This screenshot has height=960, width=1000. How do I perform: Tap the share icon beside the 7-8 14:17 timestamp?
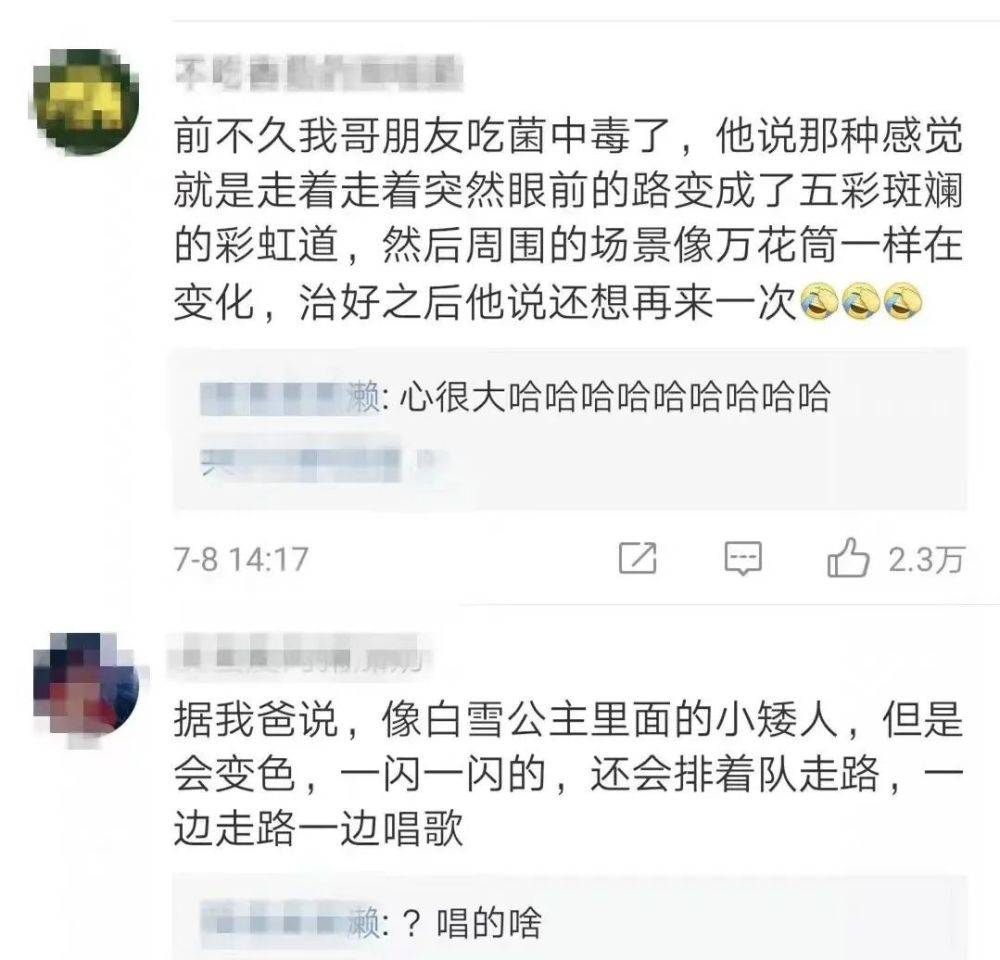[638, 558]
